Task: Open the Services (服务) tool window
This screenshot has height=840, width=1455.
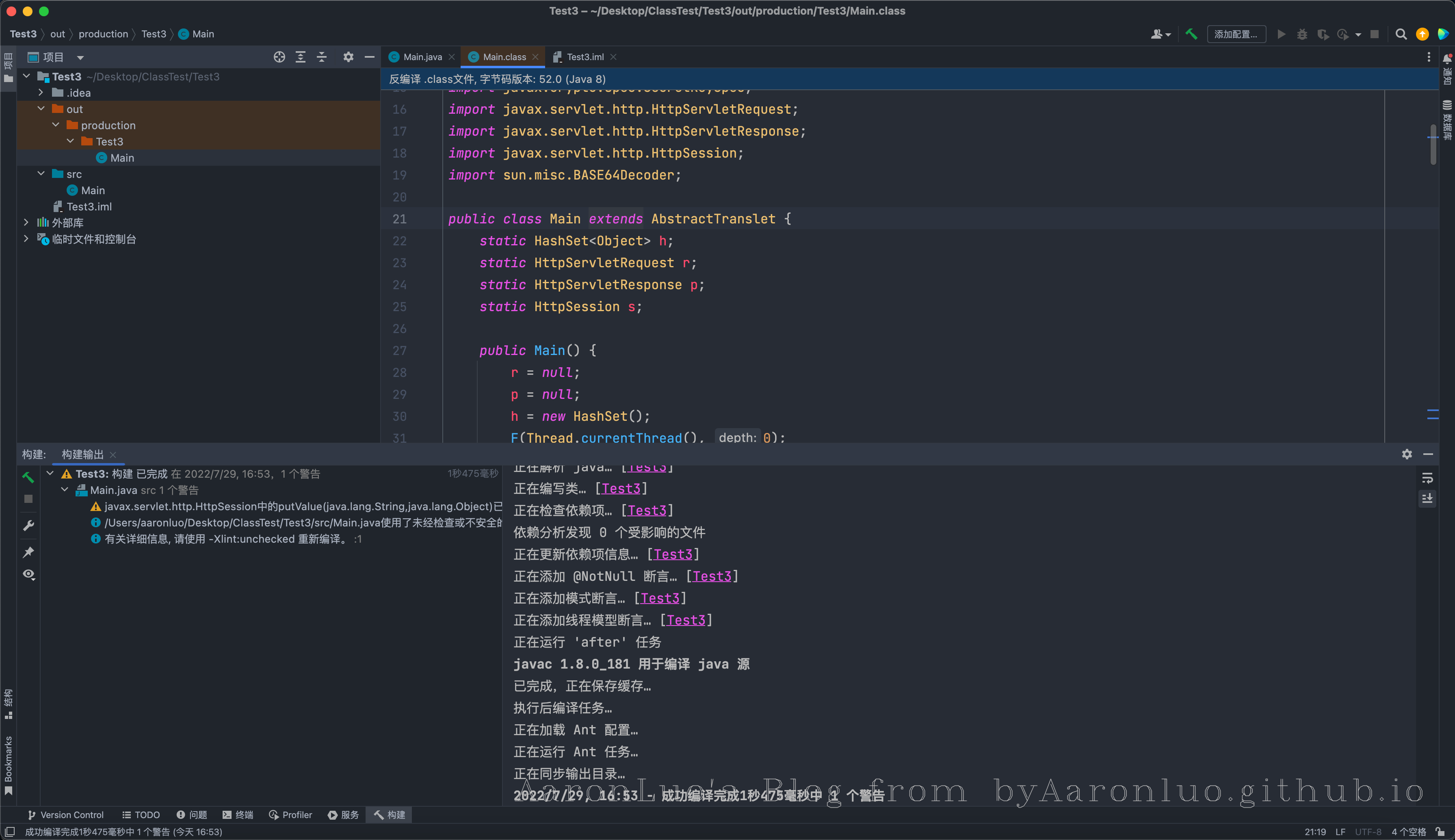Action: tap(343, 815)
